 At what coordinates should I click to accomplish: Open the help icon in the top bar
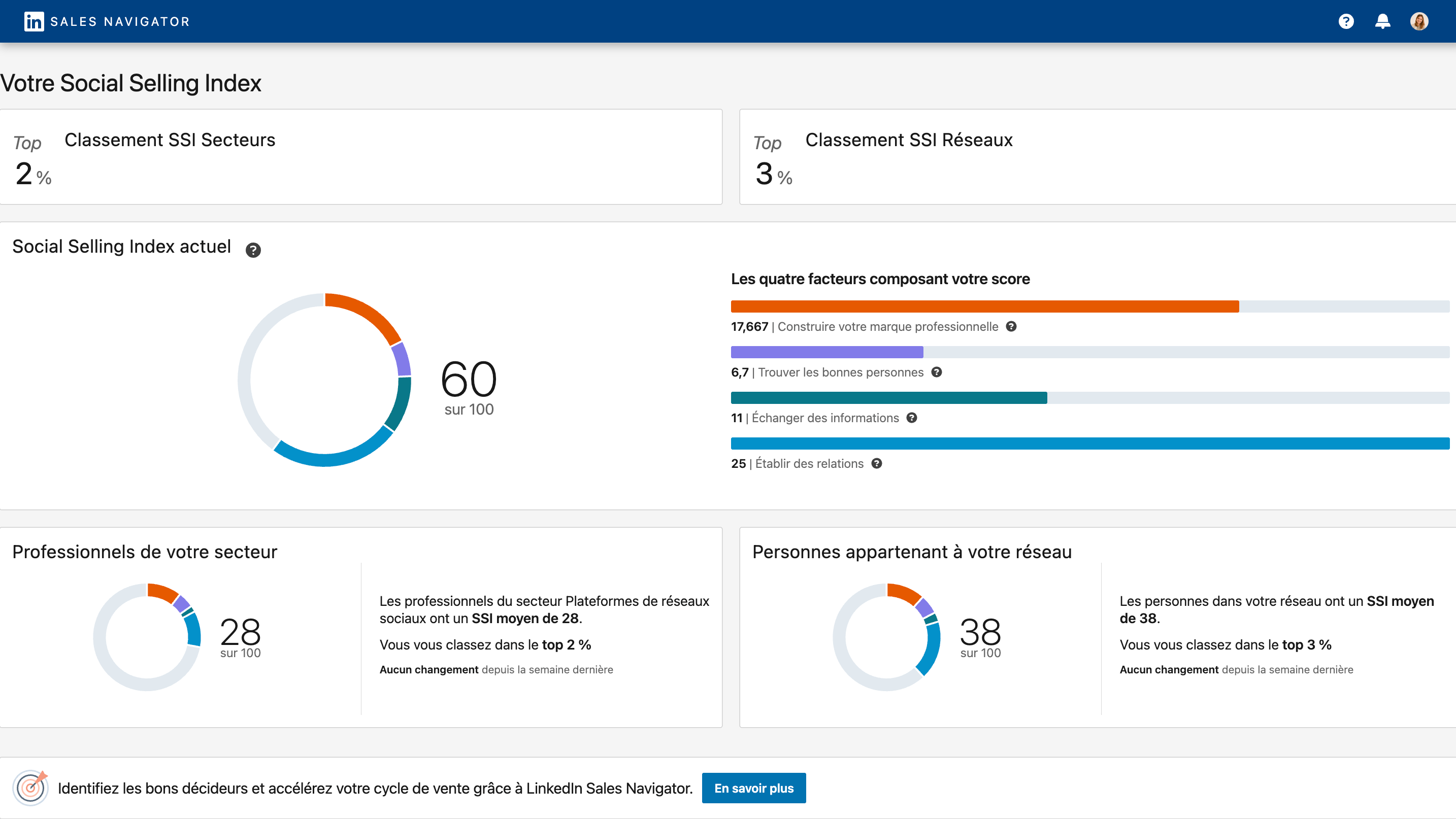[x=1346, y=21]
